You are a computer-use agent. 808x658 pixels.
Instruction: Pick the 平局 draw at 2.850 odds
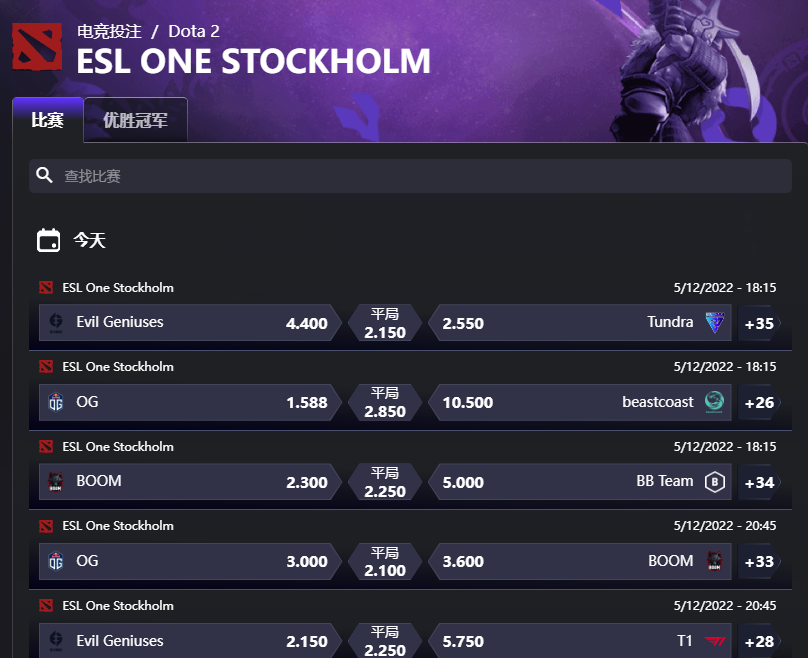tap(385, 402)
